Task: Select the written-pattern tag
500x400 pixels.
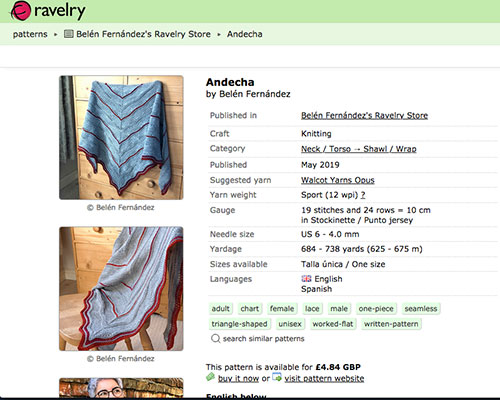Action: [391, 324]
